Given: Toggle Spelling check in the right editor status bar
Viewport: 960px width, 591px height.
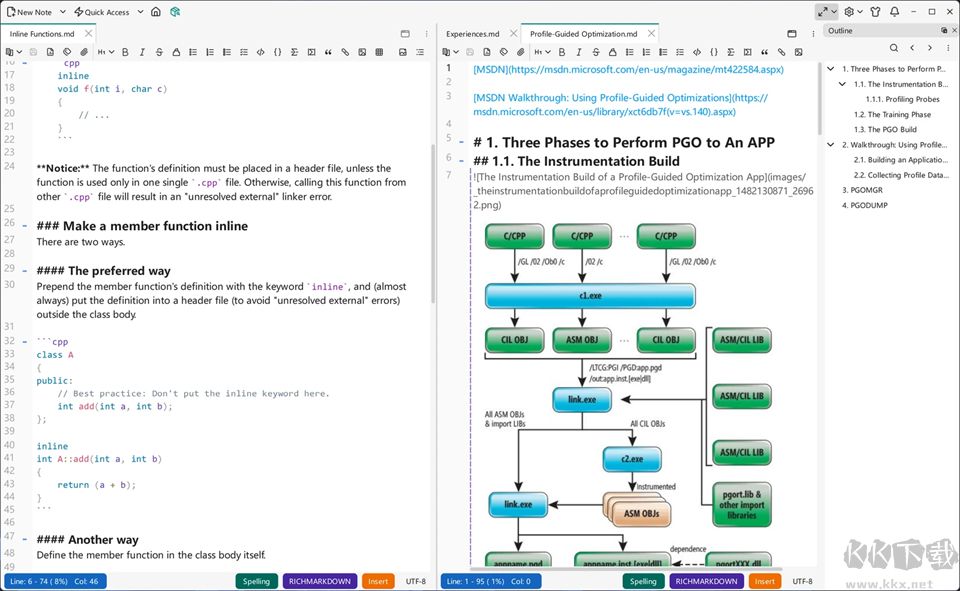Looking at the screenshot, I should click(x=643, y=581).
